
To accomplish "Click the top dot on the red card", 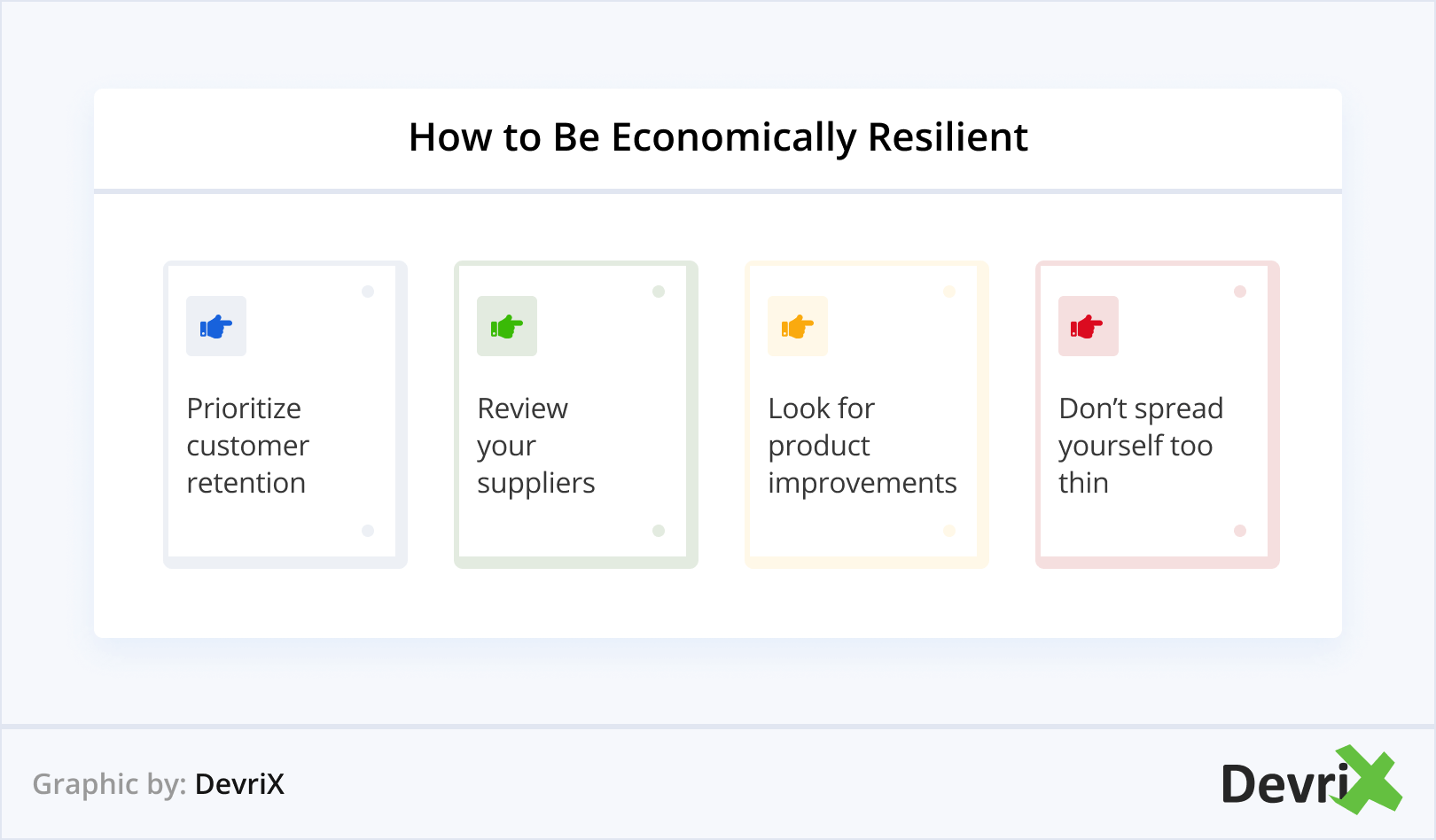I will click(1240, 292).
